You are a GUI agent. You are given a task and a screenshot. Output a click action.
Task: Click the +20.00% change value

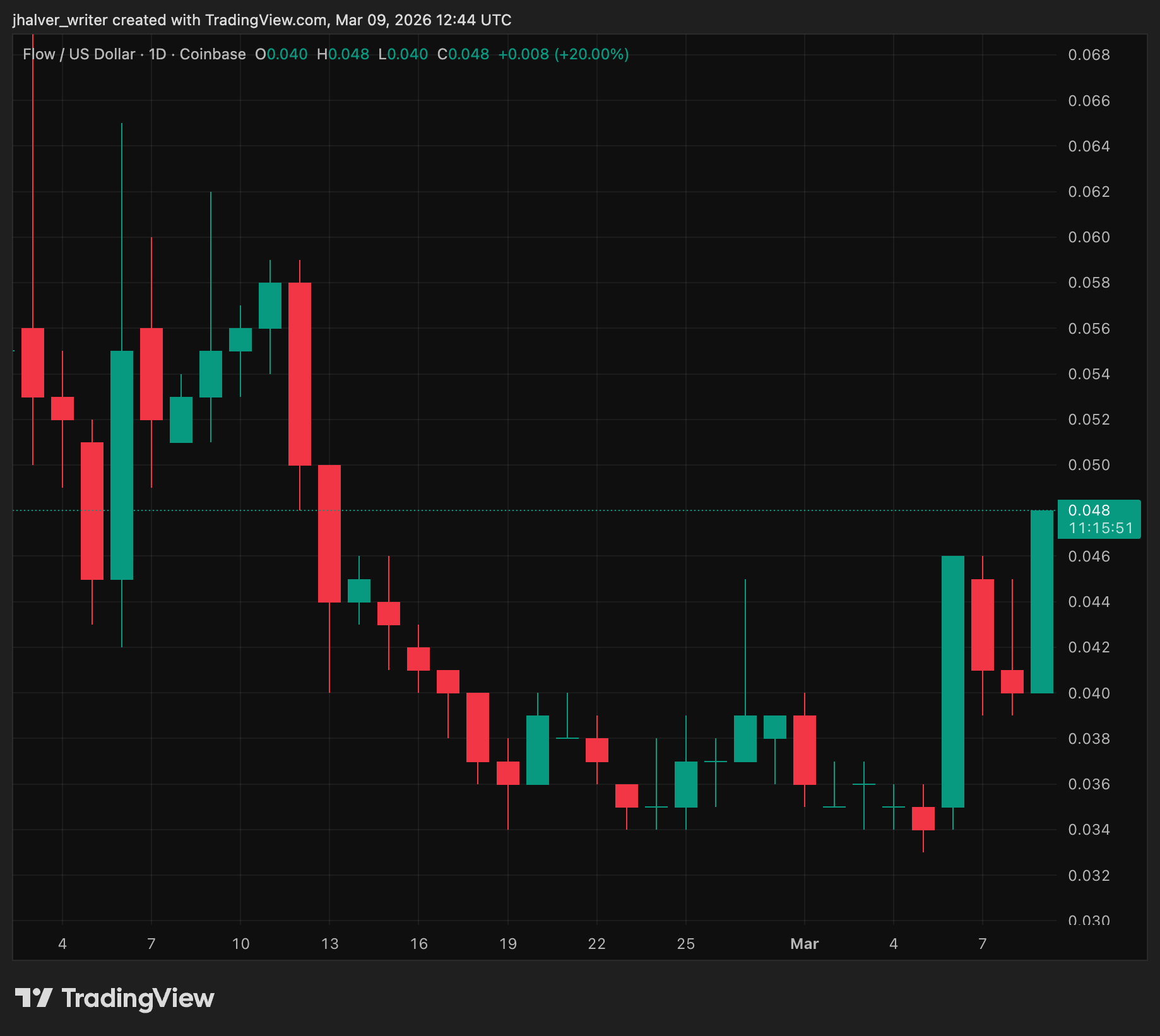coord(591,54)
